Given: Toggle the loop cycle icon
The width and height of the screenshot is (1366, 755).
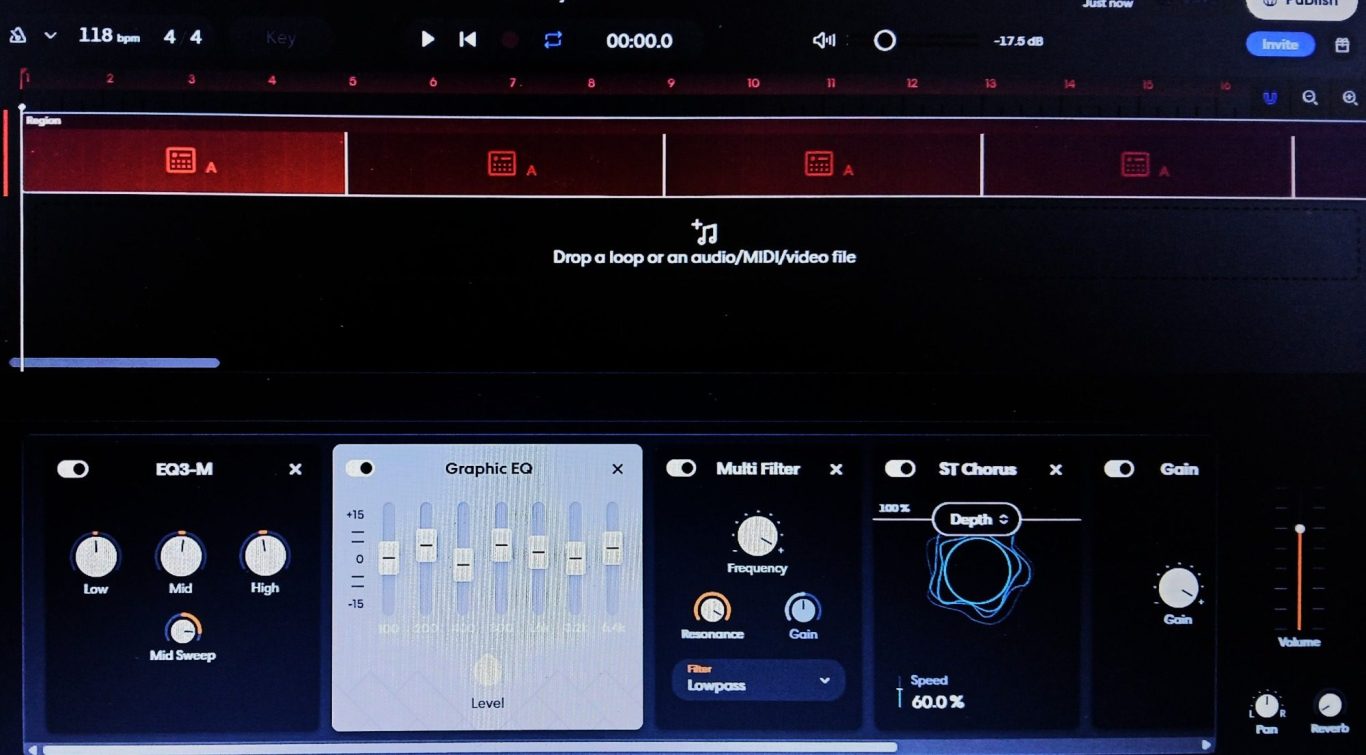Looking at the screenshot, I should point(553,39).
